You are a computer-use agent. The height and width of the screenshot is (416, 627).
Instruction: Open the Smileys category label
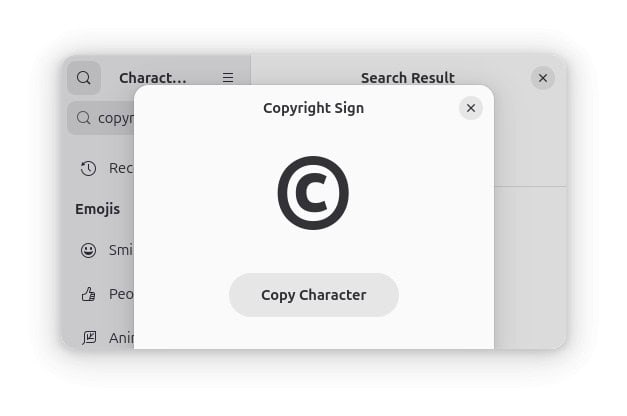[120, 250]
